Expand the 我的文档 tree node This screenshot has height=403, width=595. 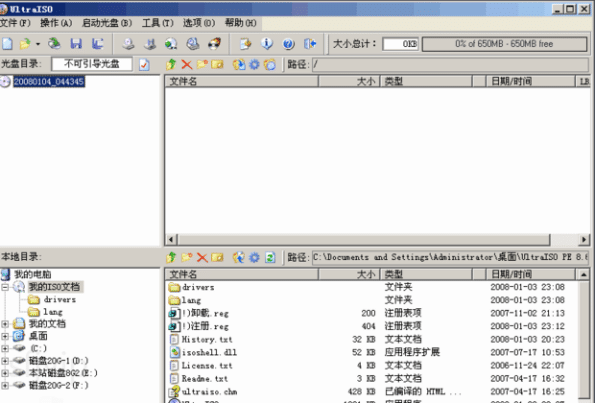coord(5,324)
